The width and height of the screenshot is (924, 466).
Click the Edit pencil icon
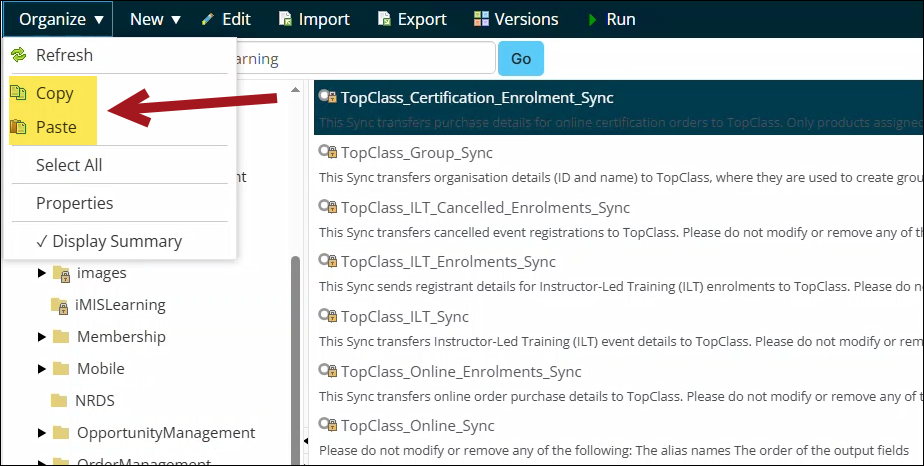207,19
